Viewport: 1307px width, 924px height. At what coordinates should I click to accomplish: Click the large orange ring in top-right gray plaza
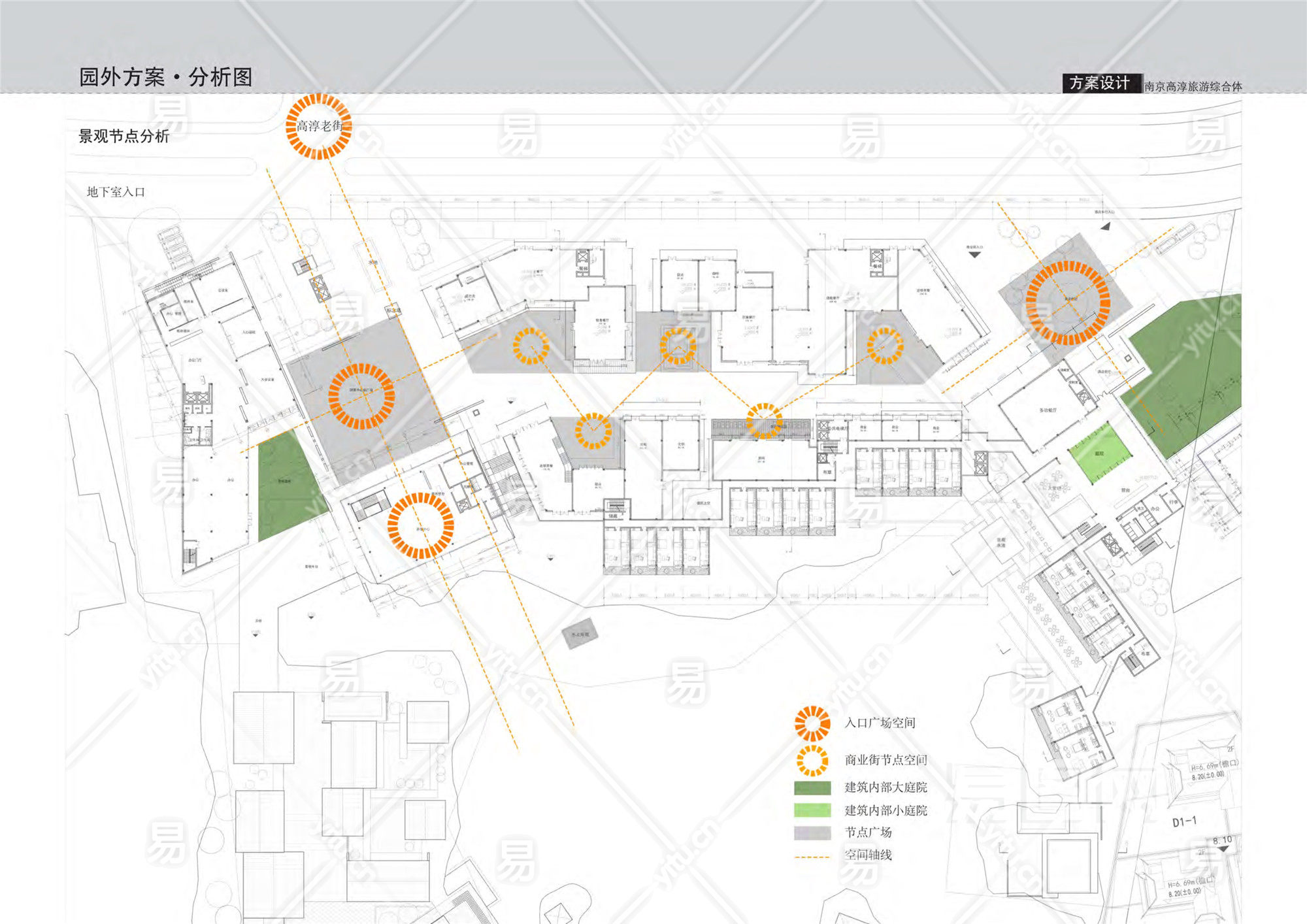[x=1068, y=303]
